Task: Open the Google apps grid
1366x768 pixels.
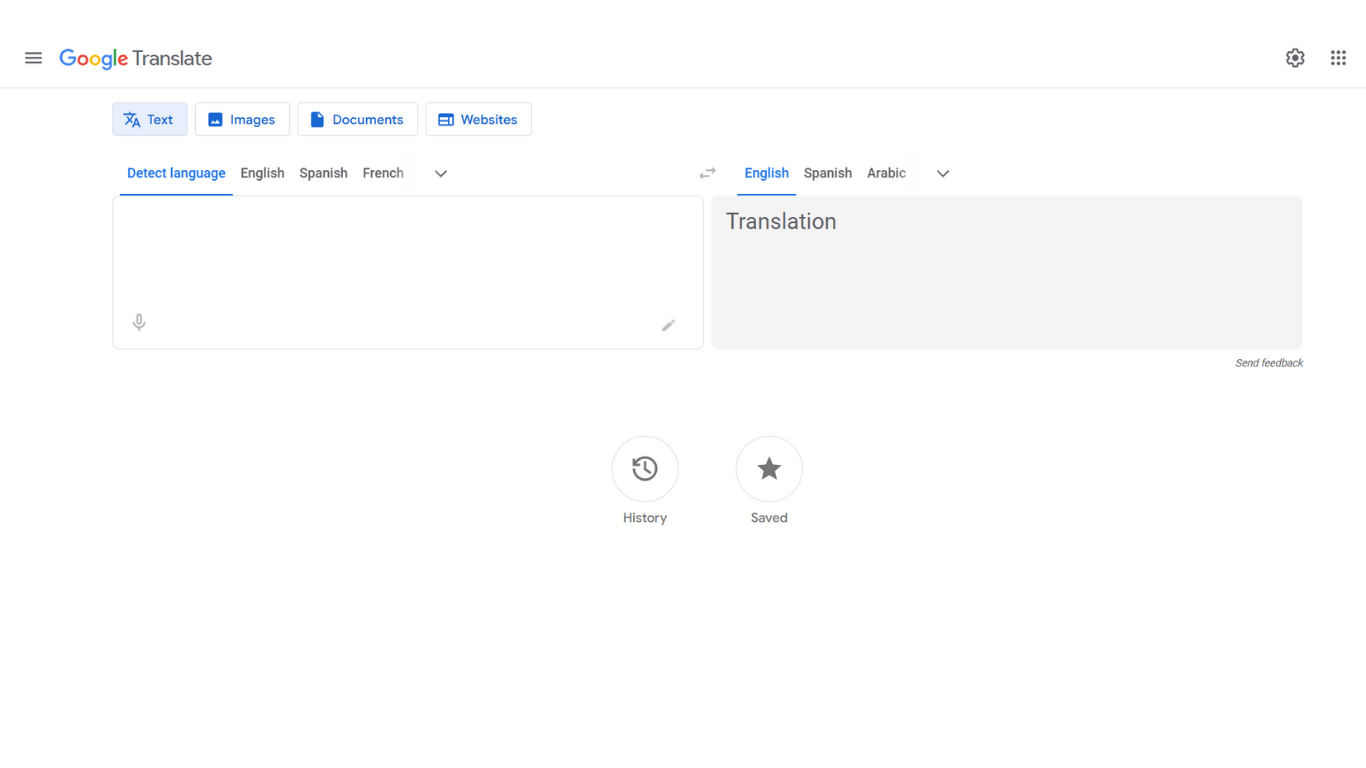Action: 1338,58
